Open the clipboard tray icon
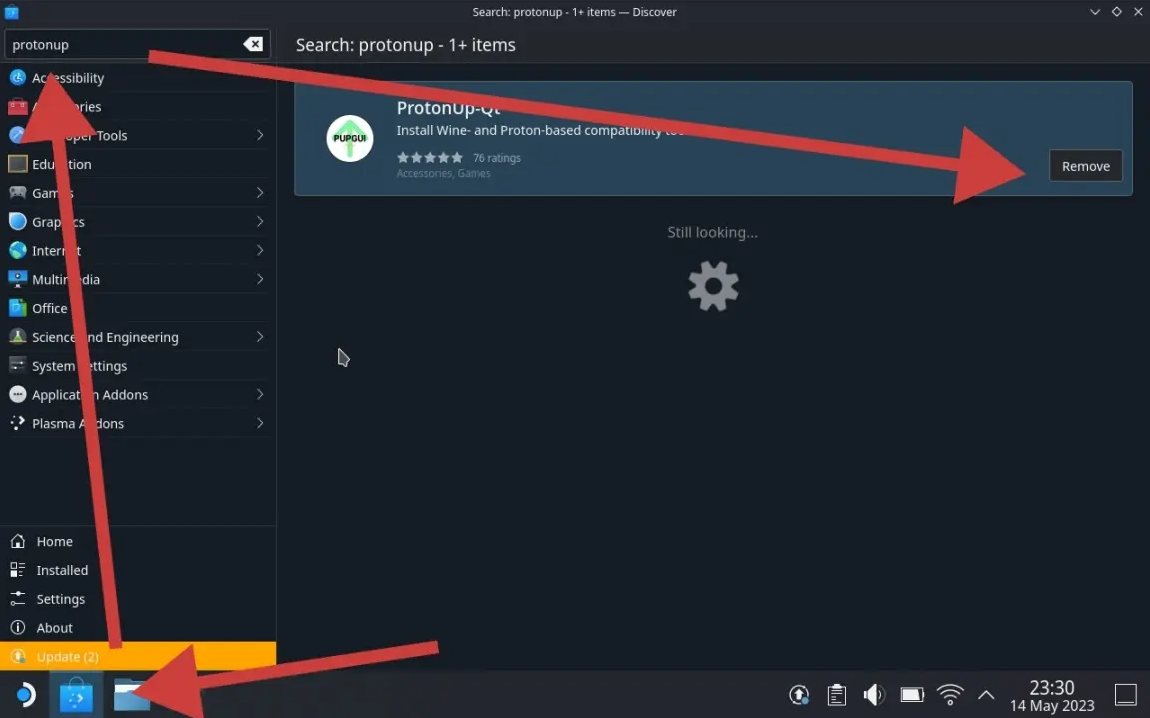 click(x=837, y=695)
